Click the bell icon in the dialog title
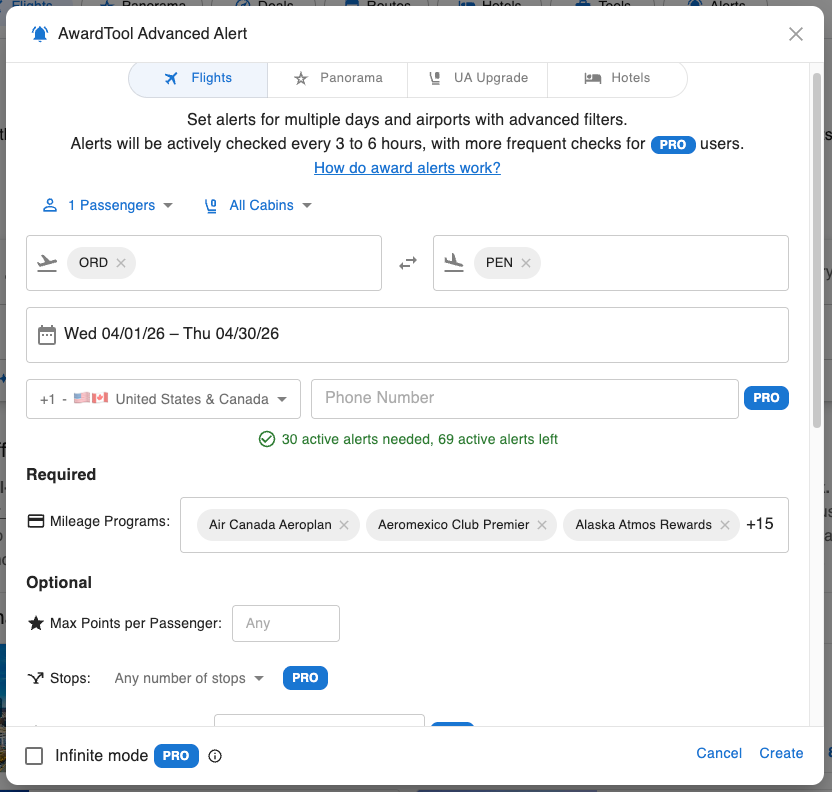This screenshot has width=832, height=792. [x=38, y=33]
